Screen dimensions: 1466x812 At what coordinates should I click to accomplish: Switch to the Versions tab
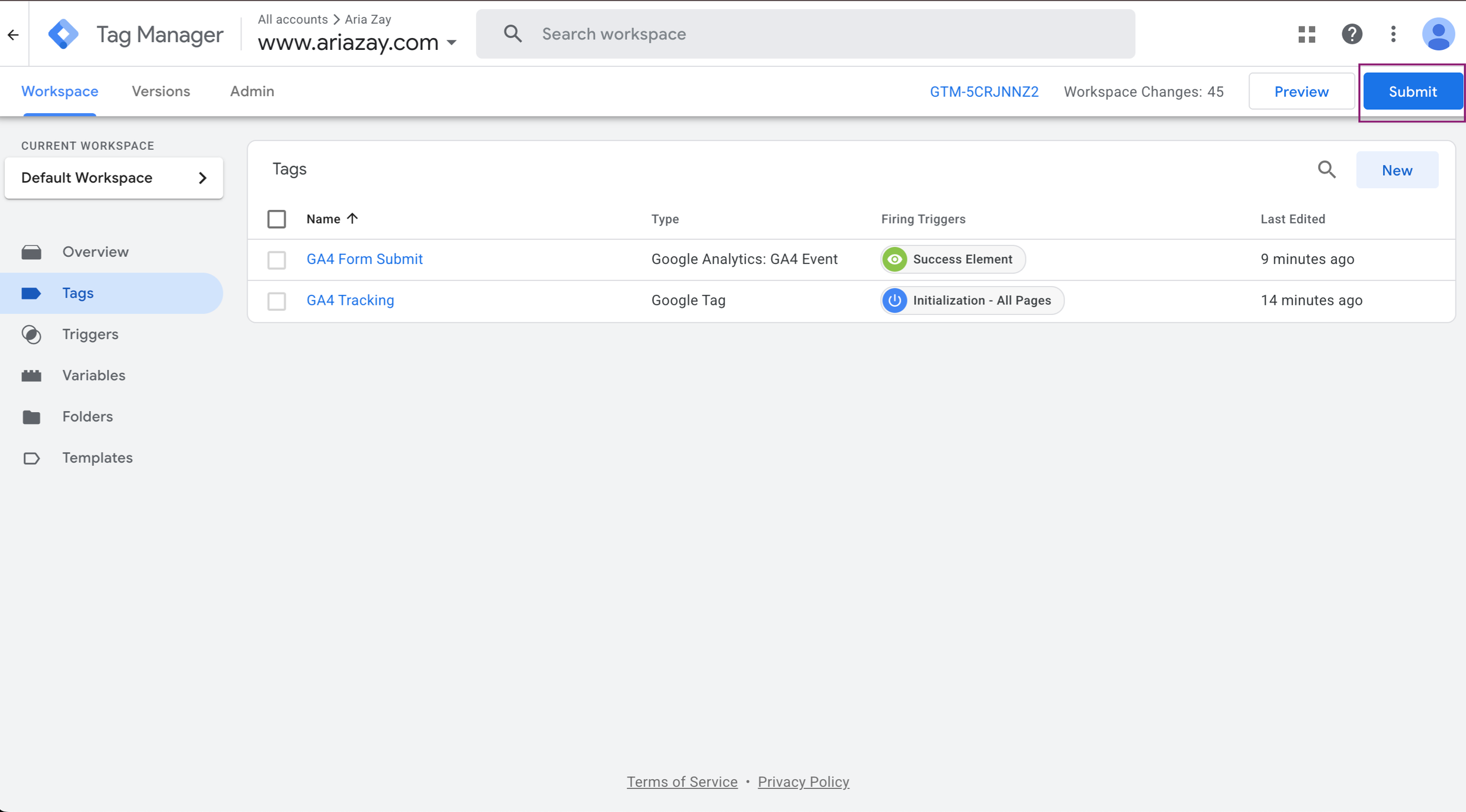161,91
